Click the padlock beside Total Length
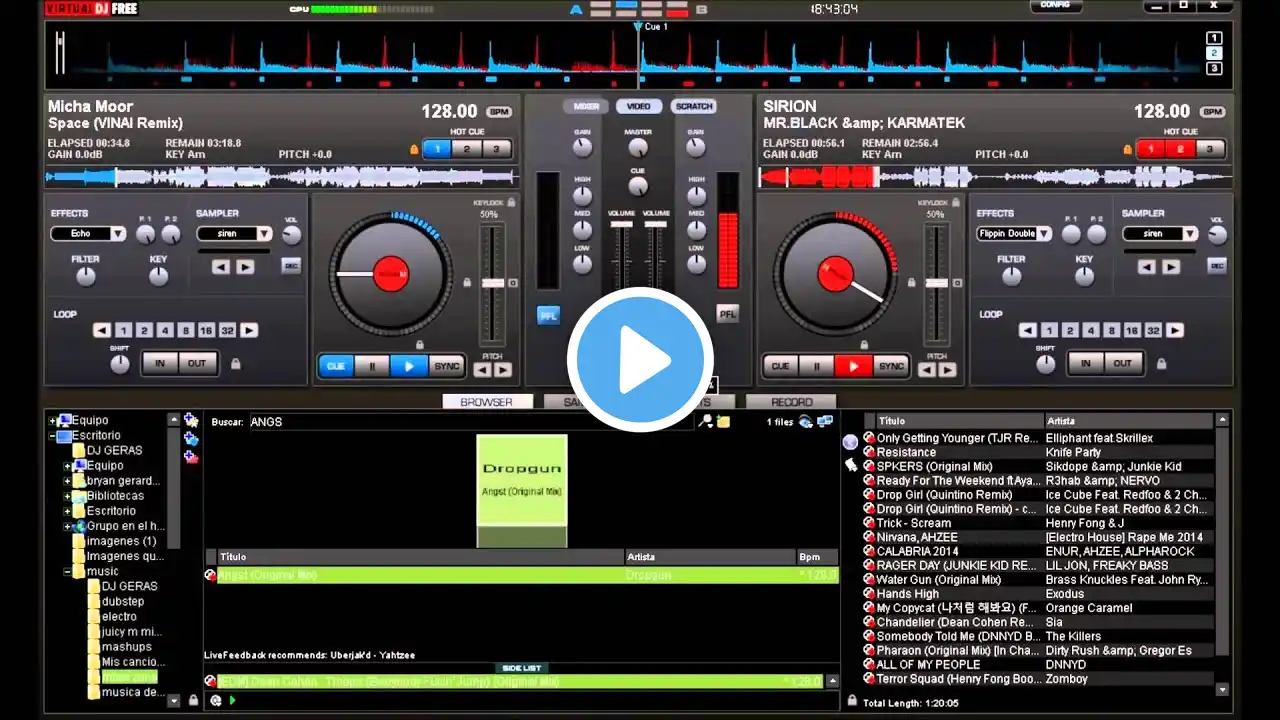 (852, 702)
